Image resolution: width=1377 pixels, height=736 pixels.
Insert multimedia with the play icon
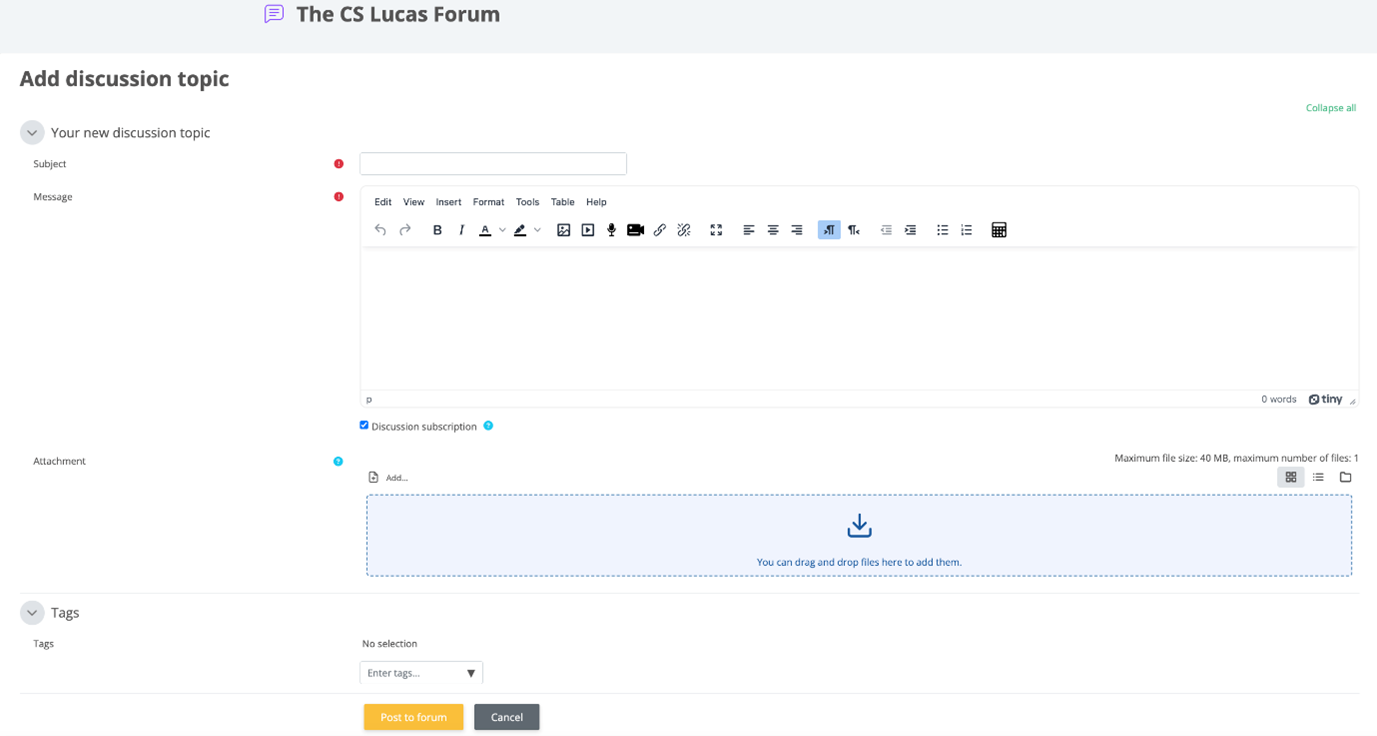pos(588,230)
